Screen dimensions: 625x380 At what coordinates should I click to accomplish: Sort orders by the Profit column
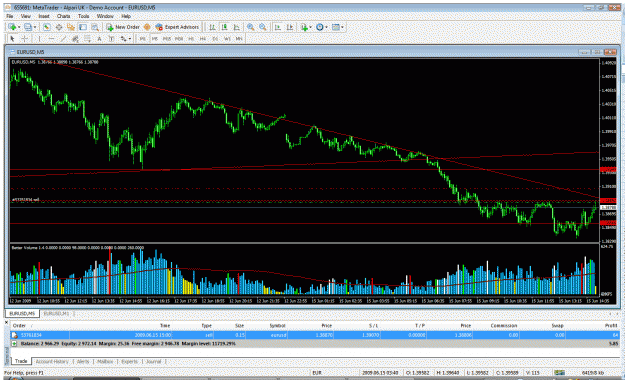611,326
